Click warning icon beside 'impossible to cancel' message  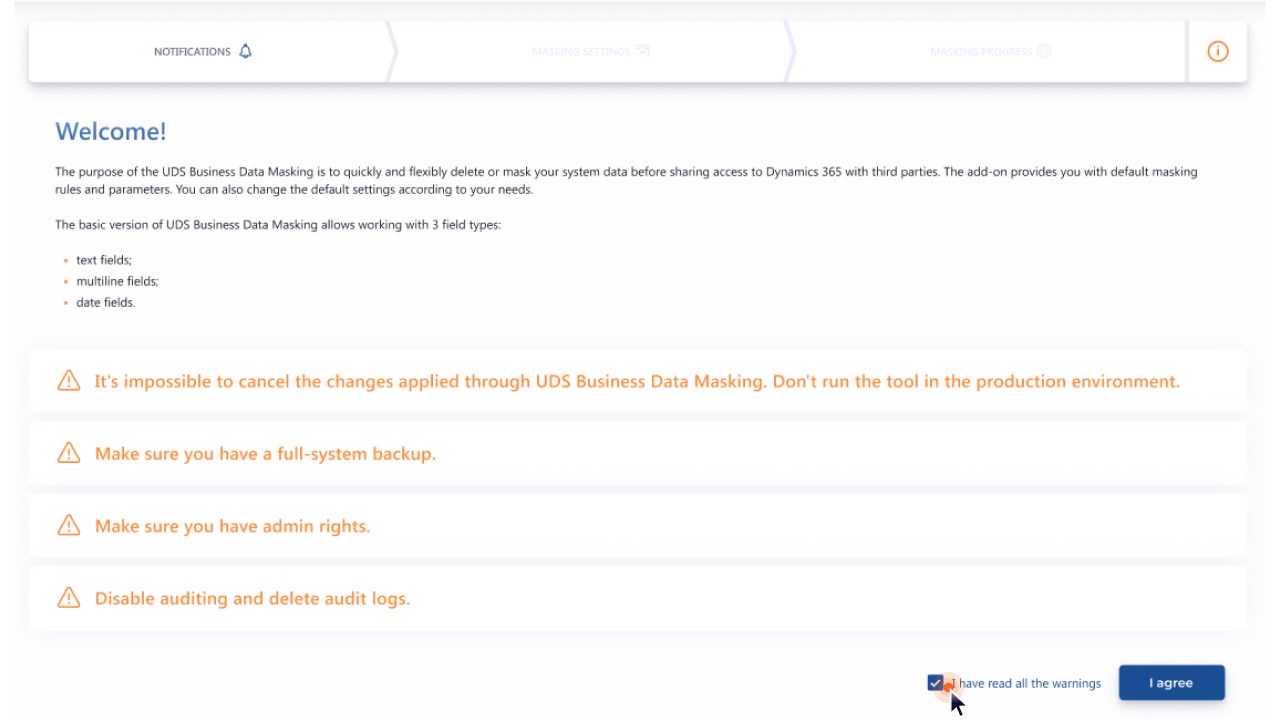coord(69,381)
